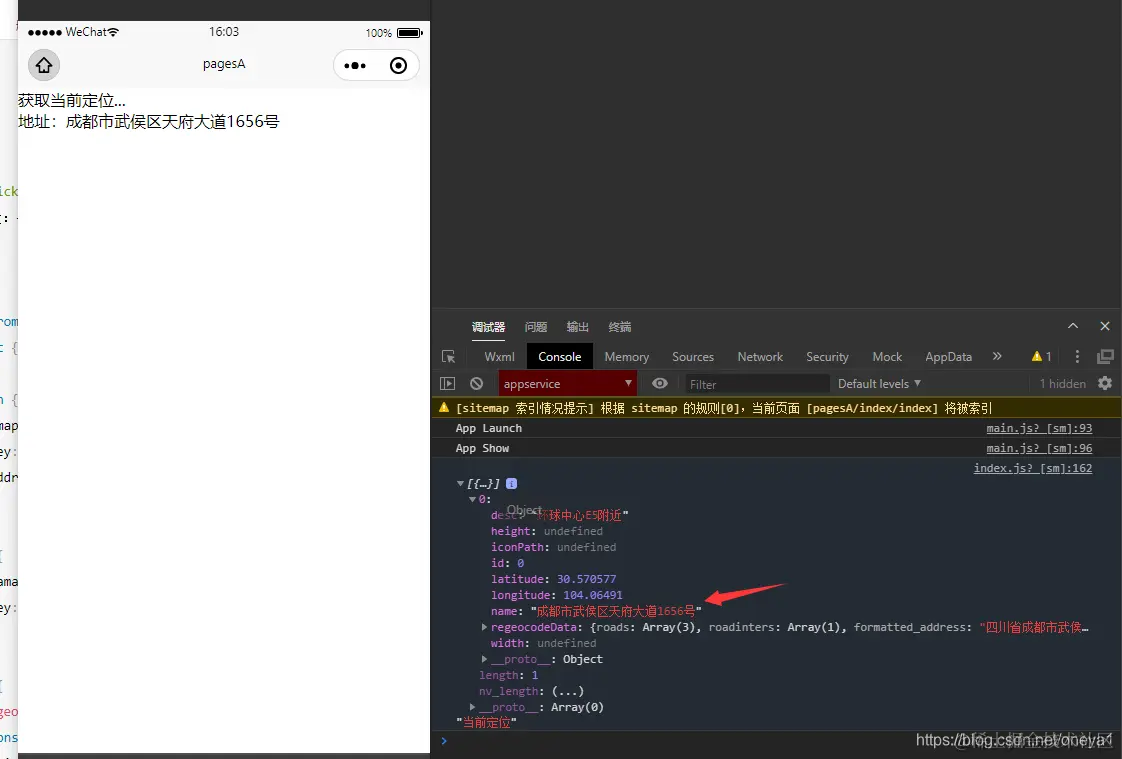
Task: Expand the regeocodeData property
Action: pos(484,627)
